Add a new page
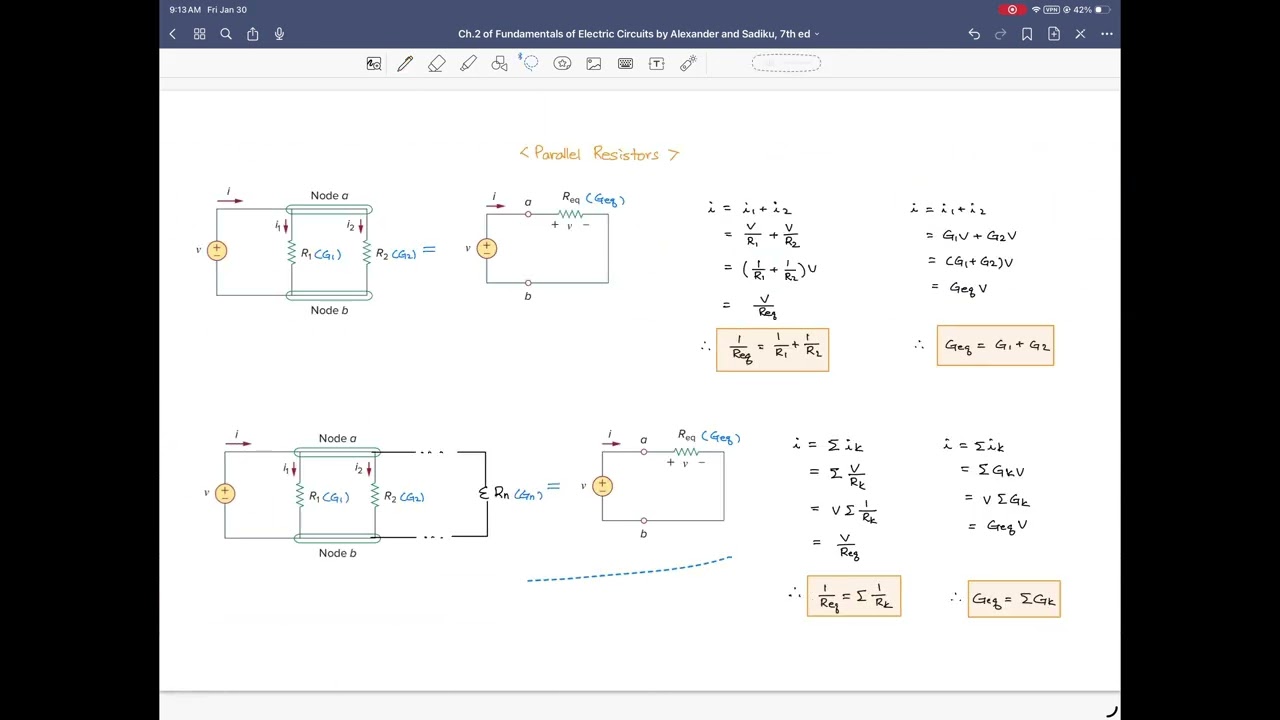This screenshot has width=1280, height=720. [x=1054, y=34]
